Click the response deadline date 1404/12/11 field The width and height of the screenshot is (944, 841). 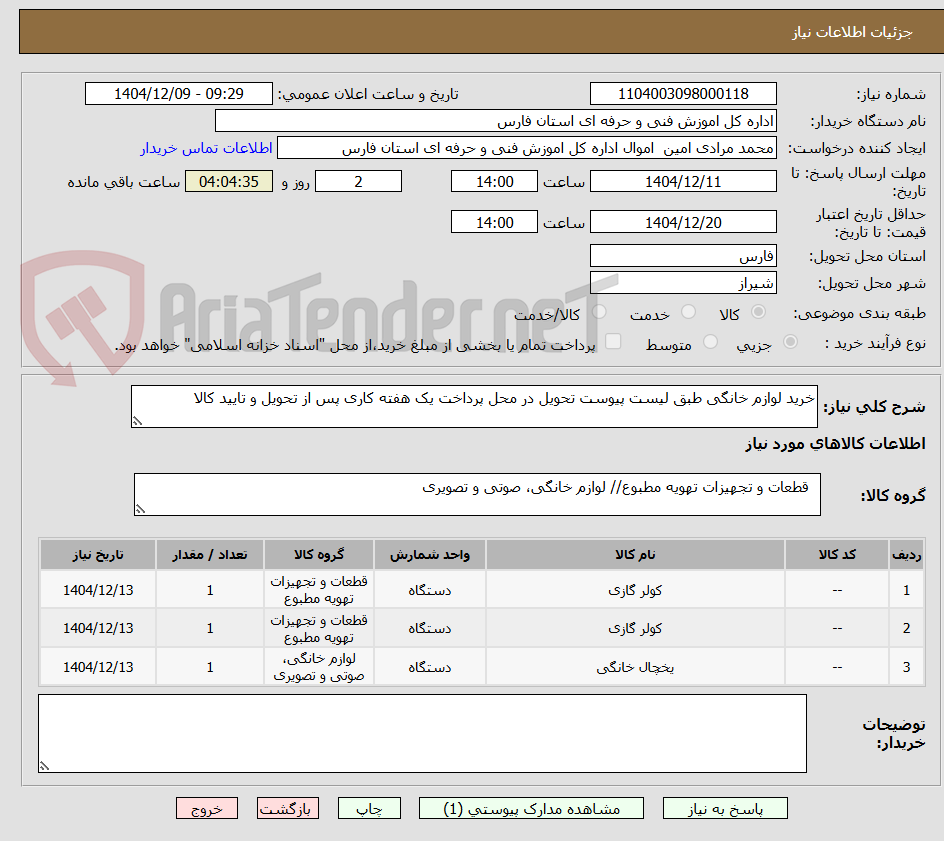683,181
